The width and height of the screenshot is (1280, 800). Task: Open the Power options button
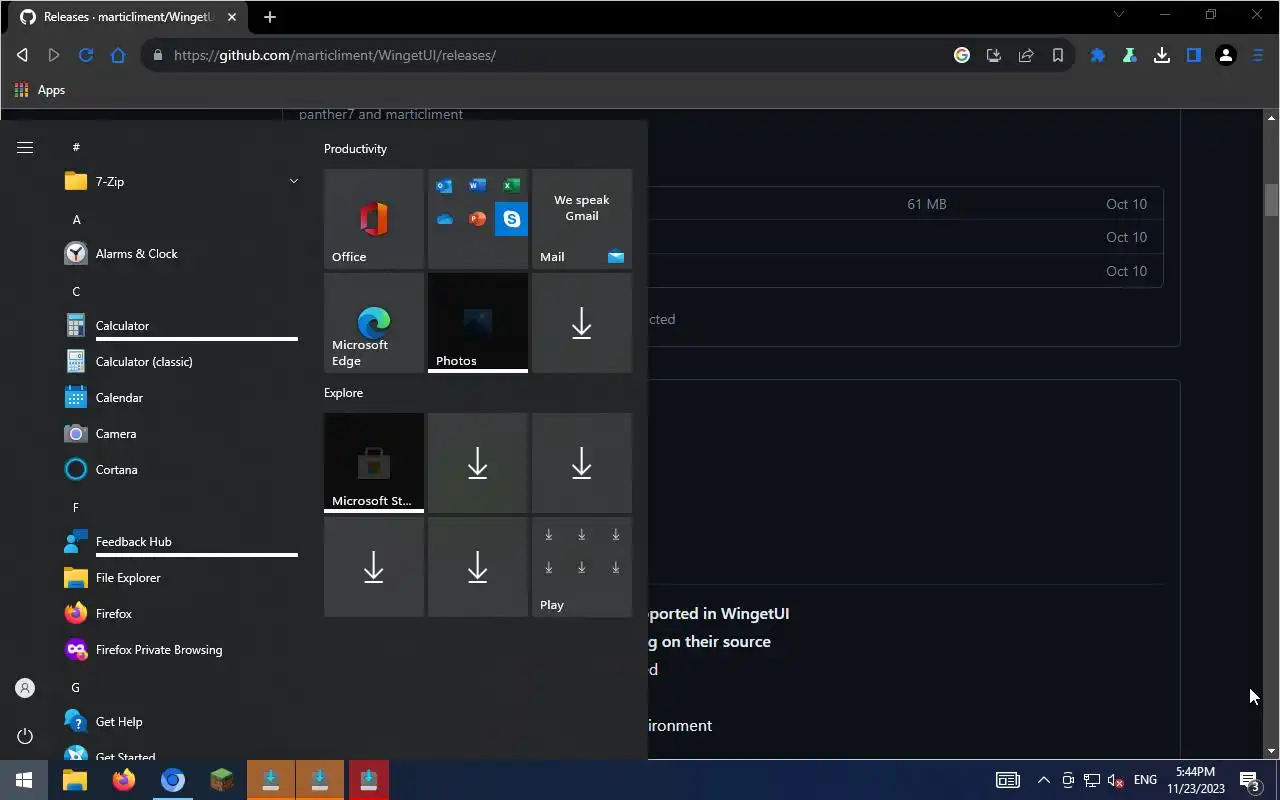[x=25, y=736]
